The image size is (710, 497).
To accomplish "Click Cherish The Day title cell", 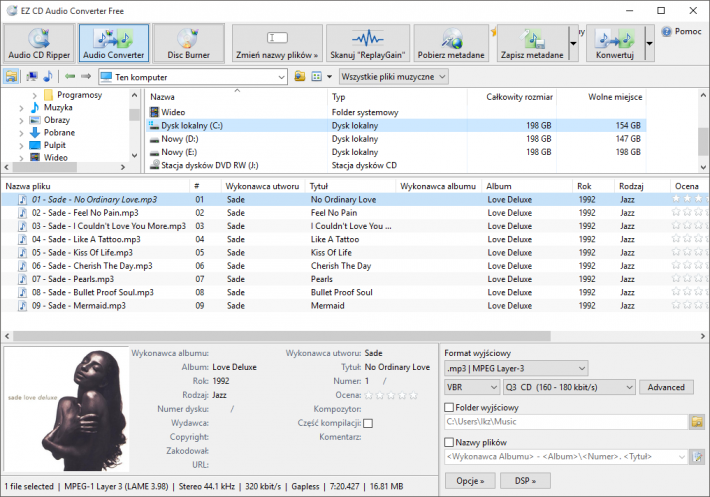I will coord(341,266).
